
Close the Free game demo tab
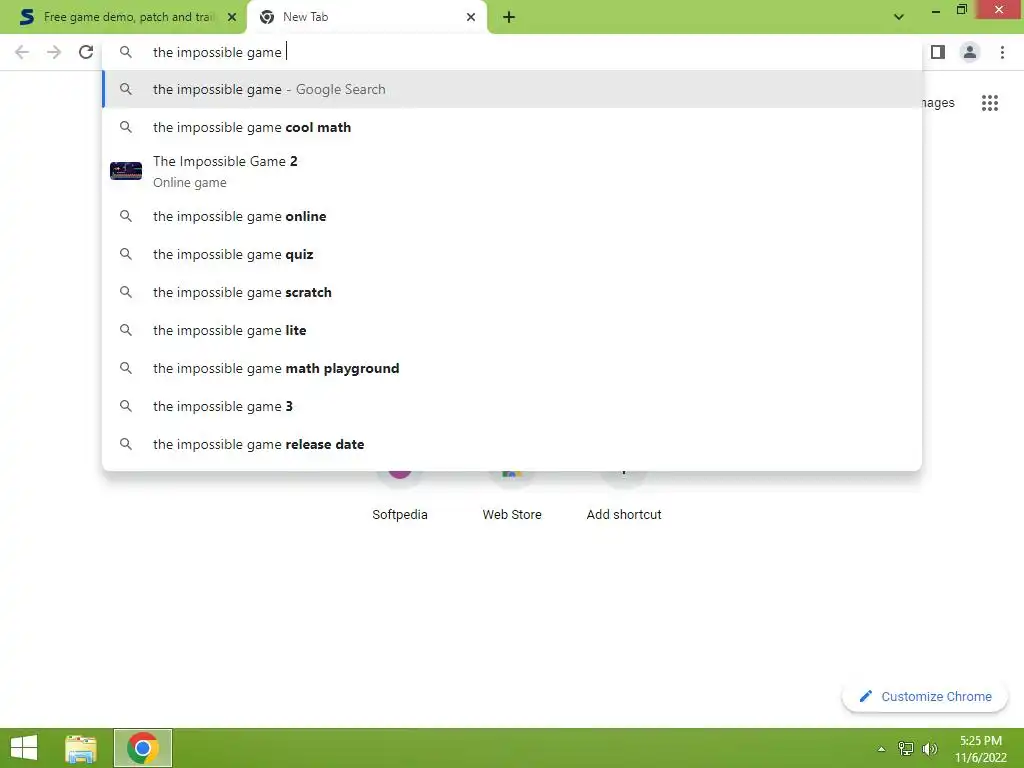tap(231, 17)
